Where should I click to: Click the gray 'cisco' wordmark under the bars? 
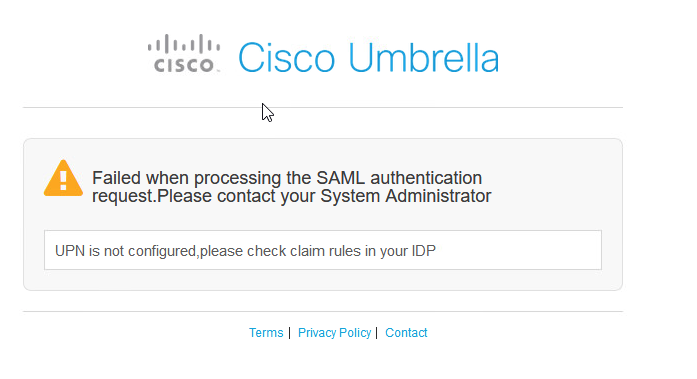pos(184,65)
